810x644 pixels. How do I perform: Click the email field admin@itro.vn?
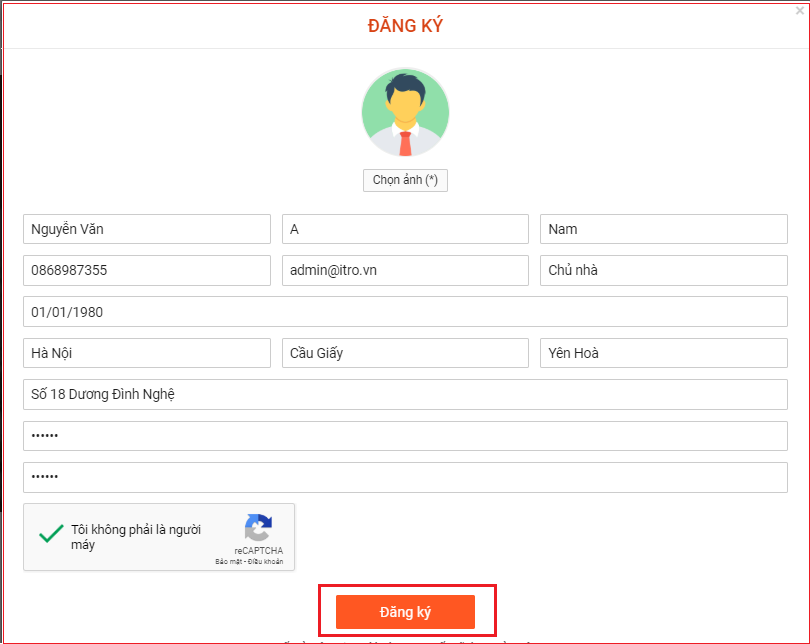[x=405, y=270]
